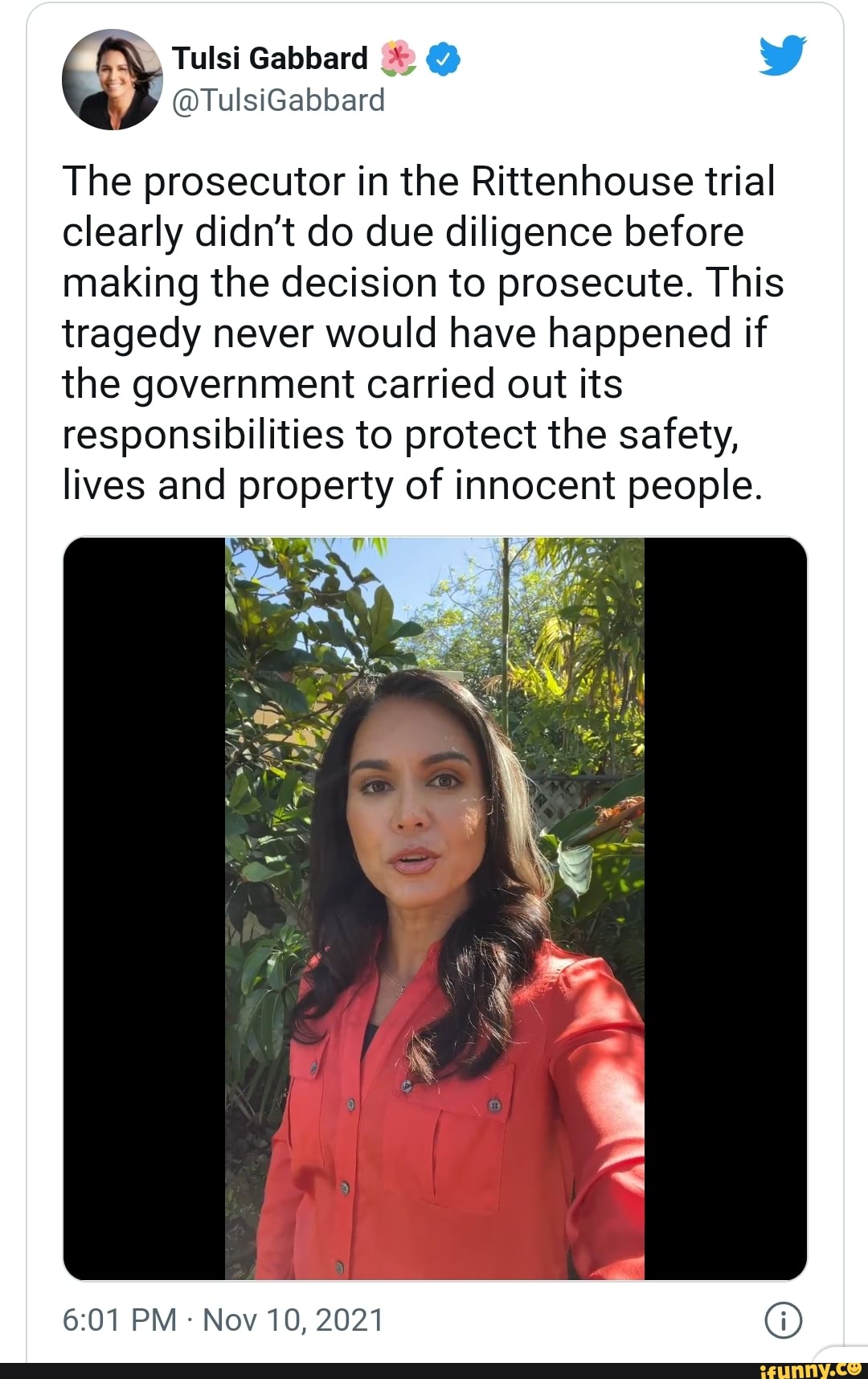The width and height of the screenshot is (868, 1379).
Task: Click the pink flower emoji beside the name
Action: point(398,59)
